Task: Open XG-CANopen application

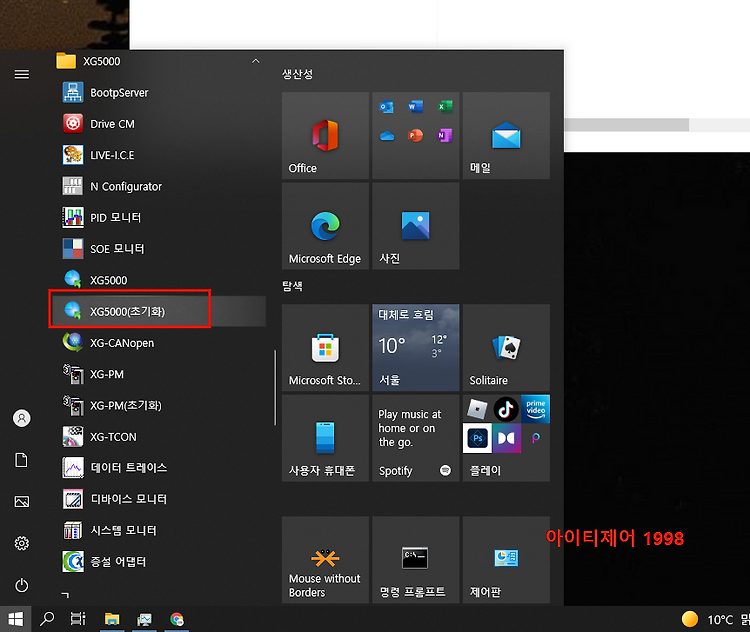Action: point(158,343)
